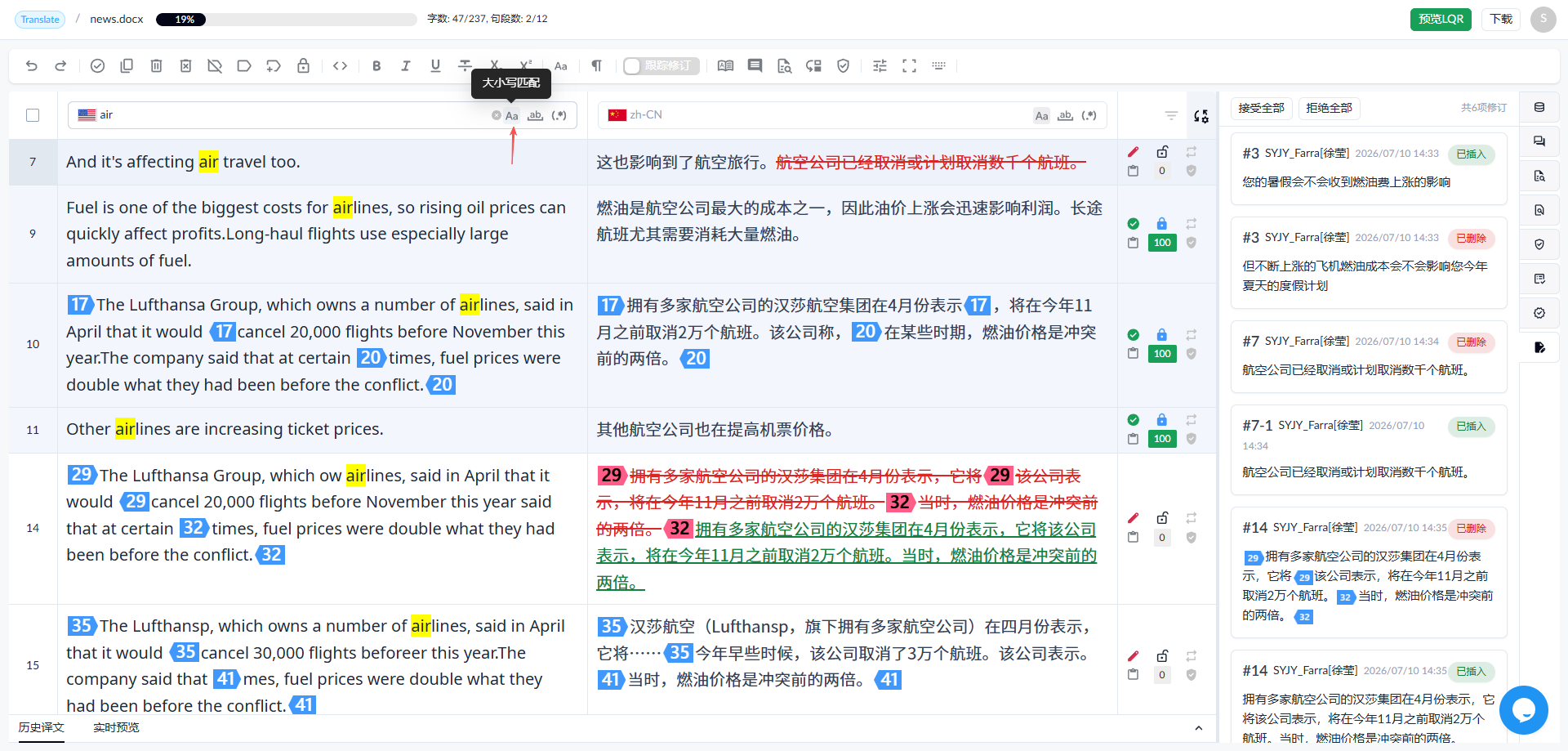Toggle the 跟踪修订 track changes switch
The image size is (1568, 751).
point(661,66)
